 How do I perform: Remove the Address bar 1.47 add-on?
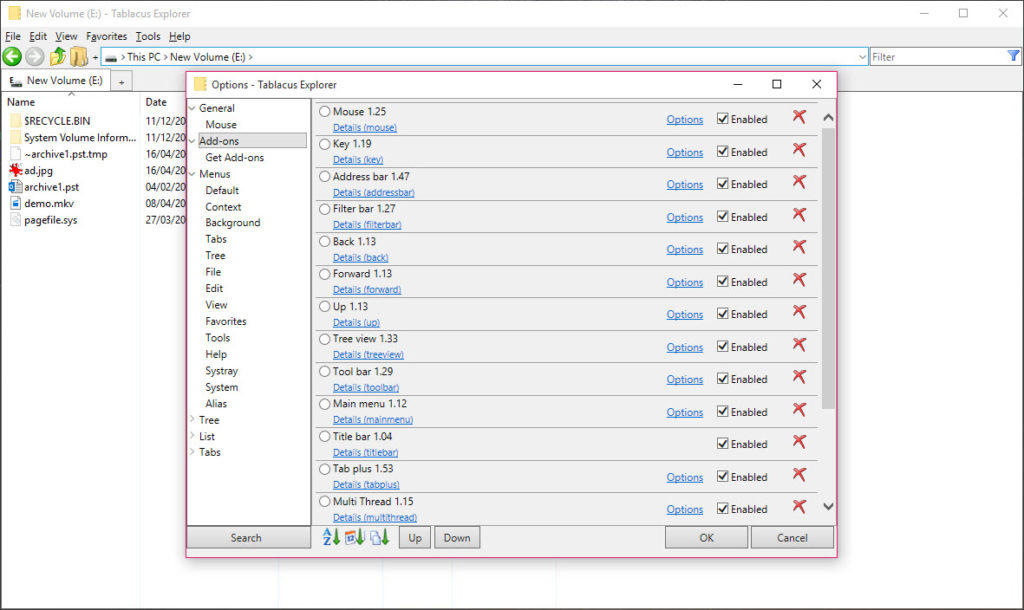(799, 182)
